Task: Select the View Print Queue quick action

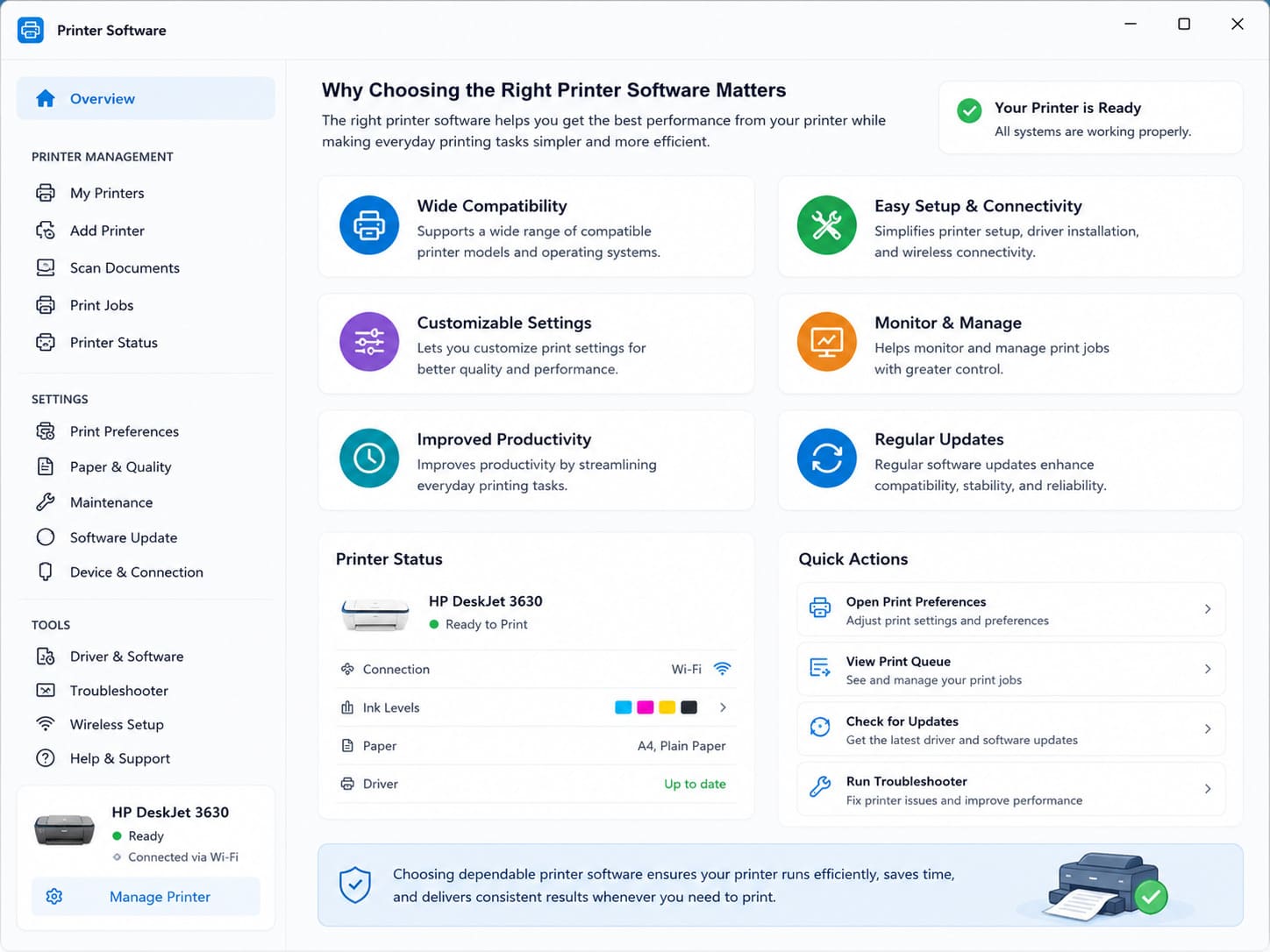Action: tap(1010, 669)
